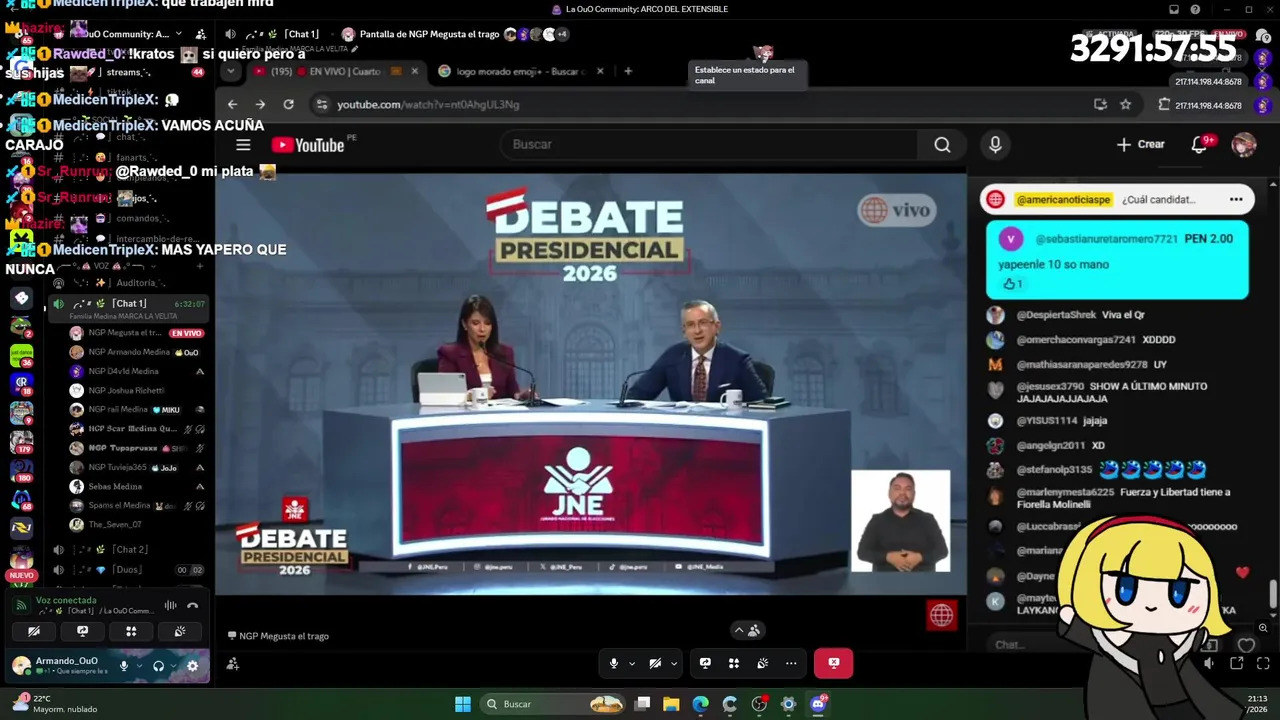
Task: Click heart reaction icon in live chat
Action: point(1246,645)
